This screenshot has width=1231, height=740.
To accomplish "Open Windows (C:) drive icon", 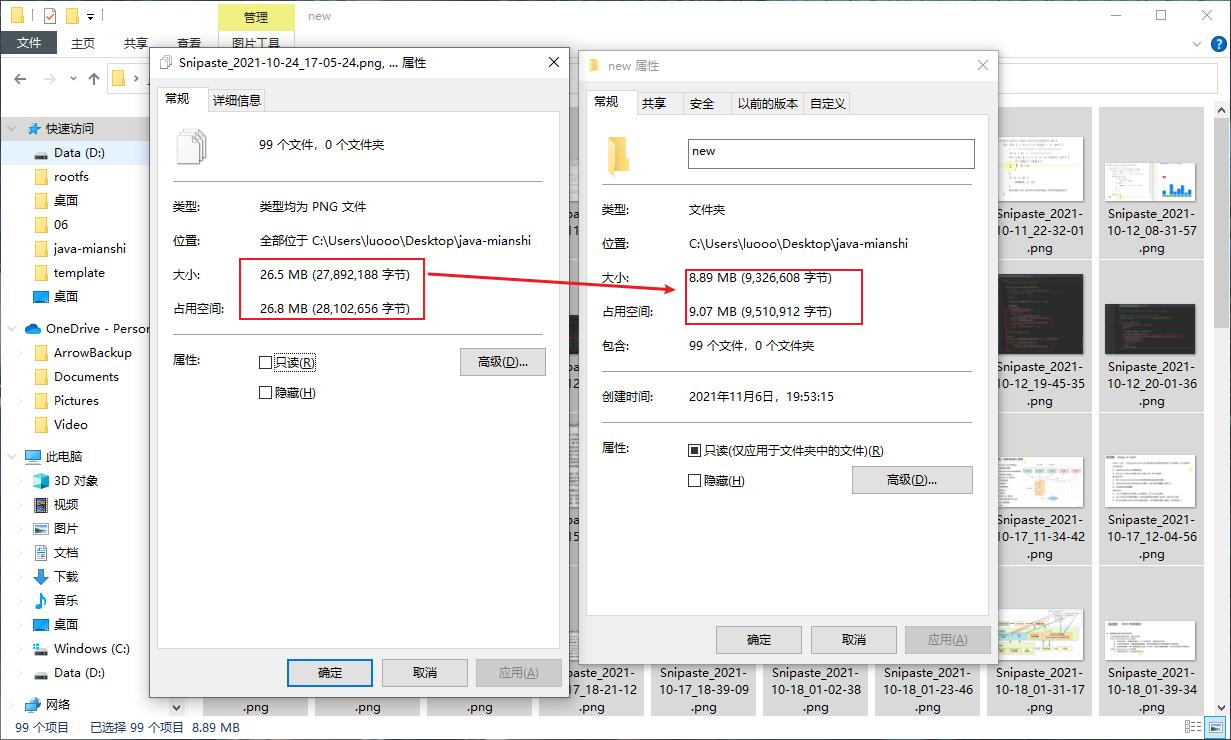I will coord(41,649).
